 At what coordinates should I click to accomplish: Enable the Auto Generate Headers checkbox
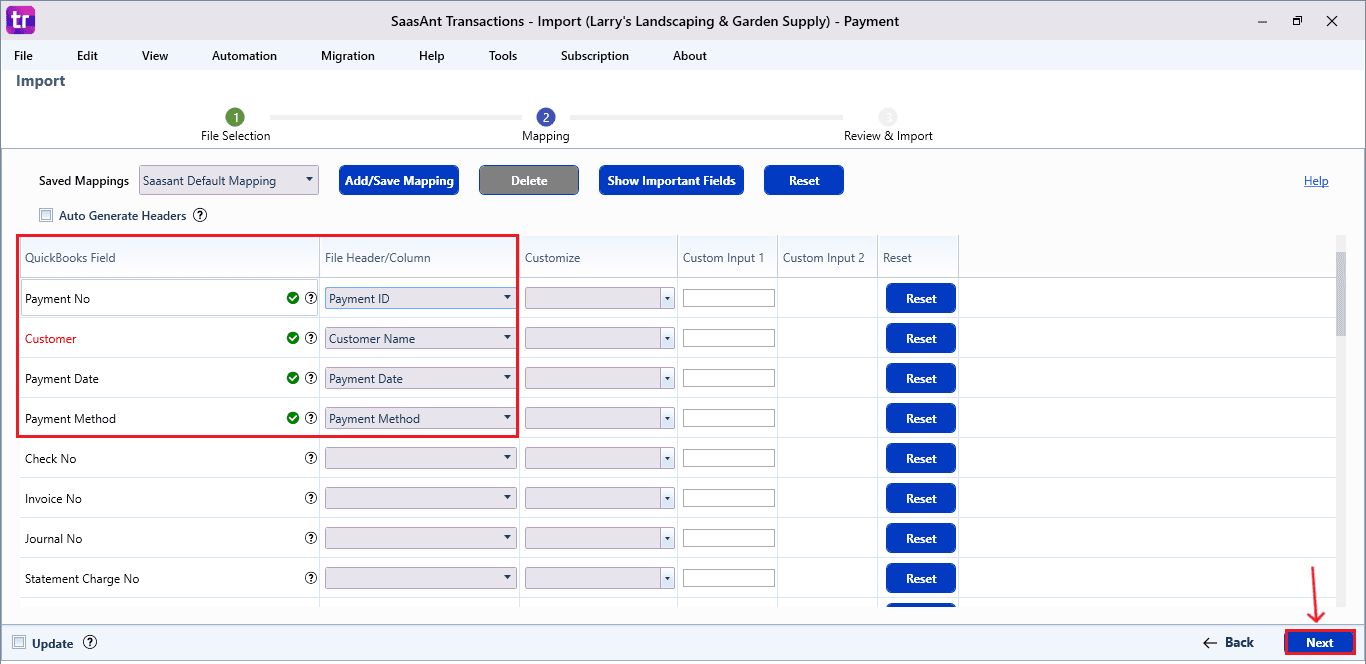click(x=45, y=215)
